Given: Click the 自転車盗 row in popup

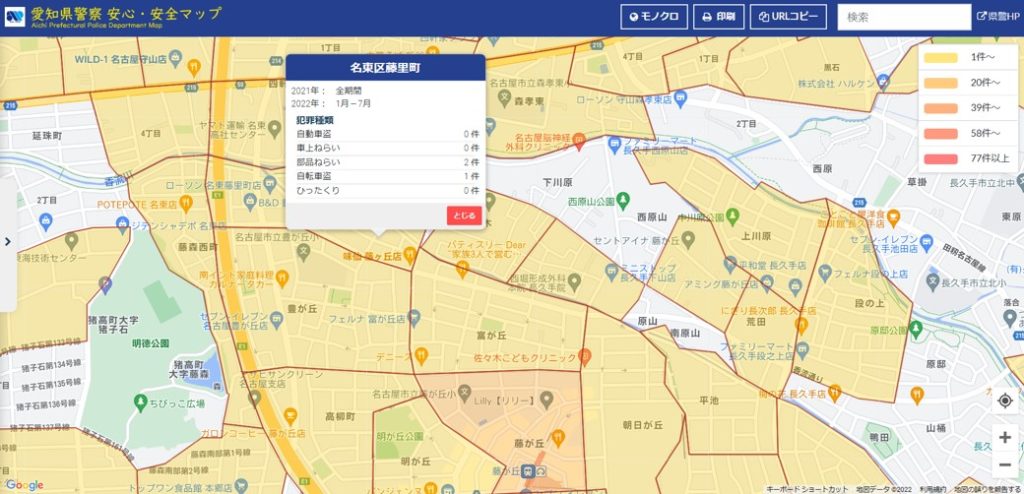Looking at the screenshot, I should [388, 176].
